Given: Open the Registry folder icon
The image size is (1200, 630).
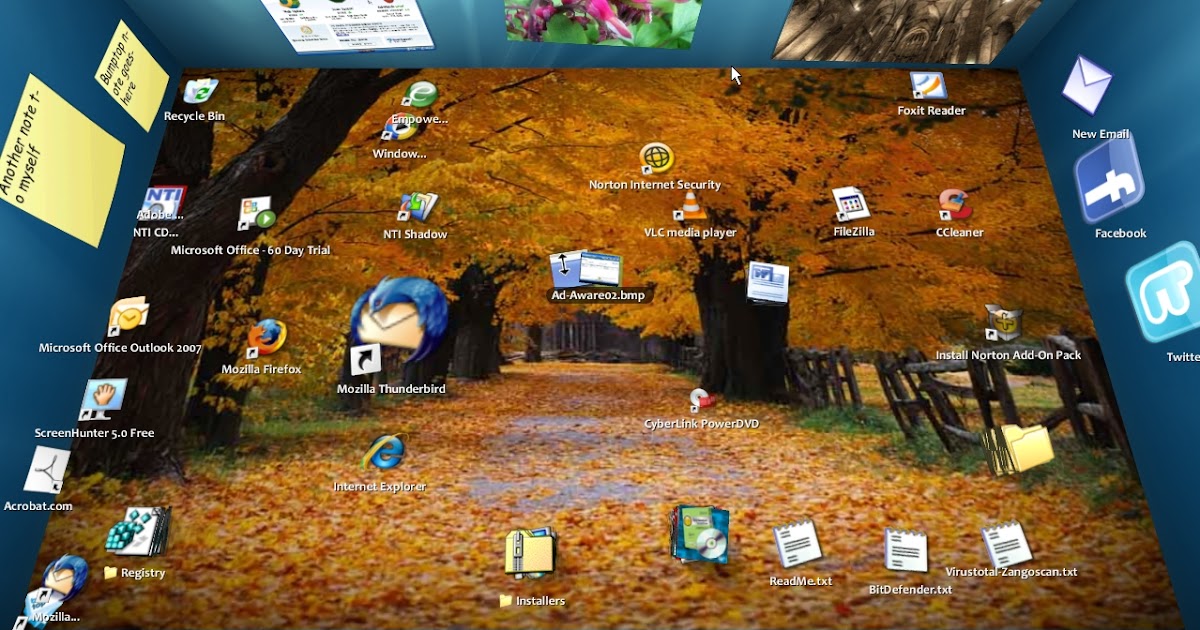Looking at the screenshot, I should pyautogui.click(x=138, y=531).
